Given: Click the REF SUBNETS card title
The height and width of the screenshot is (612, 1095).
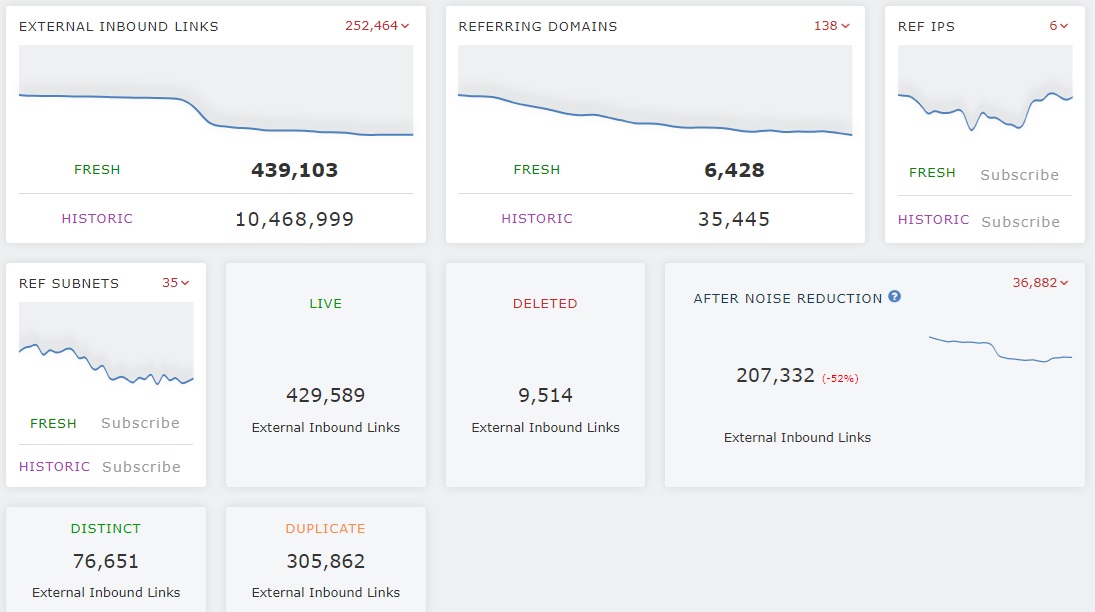Looking at the screenshot, I should (x=69, y=284).
